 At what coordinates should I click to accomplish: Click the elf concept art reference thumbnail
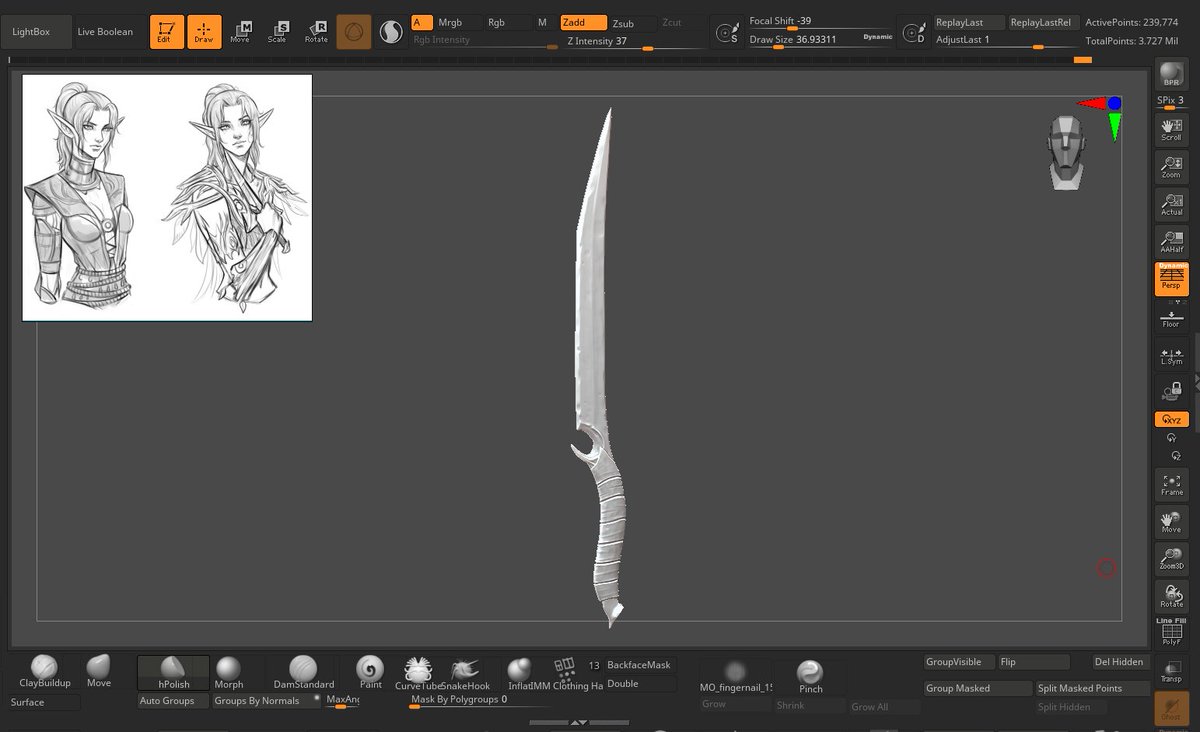pos(165,196)
